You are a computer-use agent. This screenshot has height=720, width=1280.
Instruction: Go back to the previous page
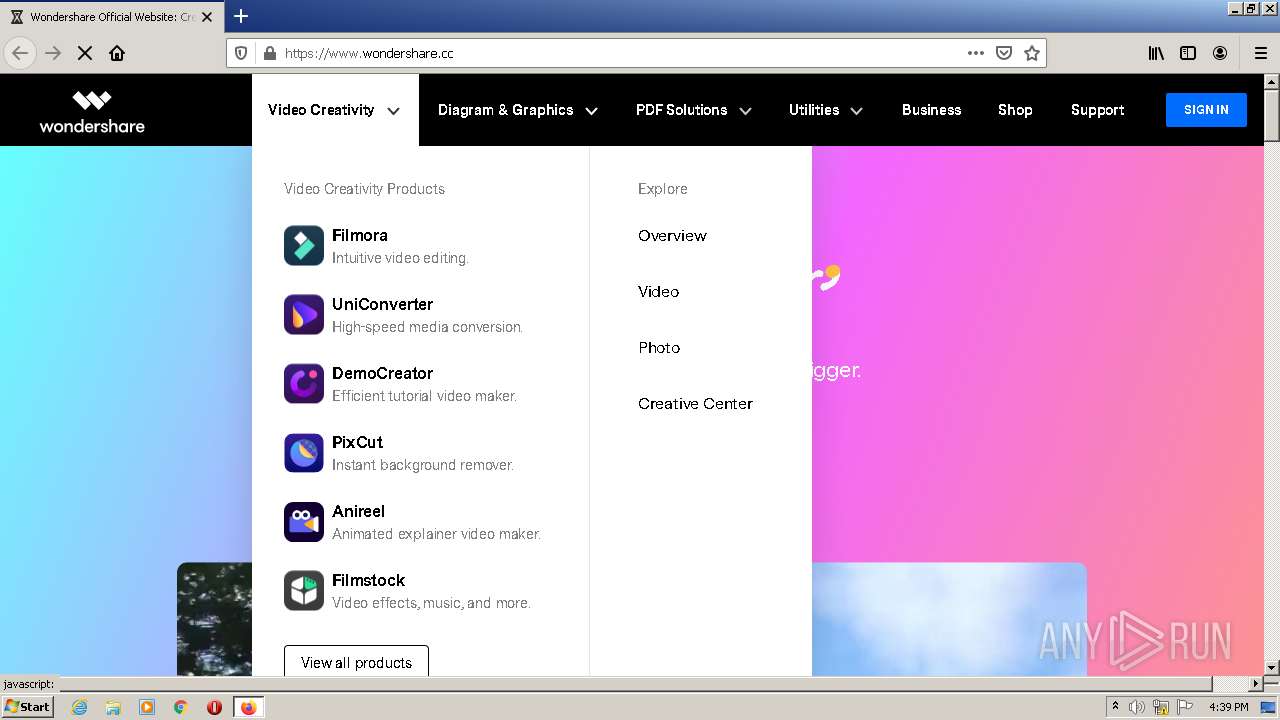tap(20, 53)
